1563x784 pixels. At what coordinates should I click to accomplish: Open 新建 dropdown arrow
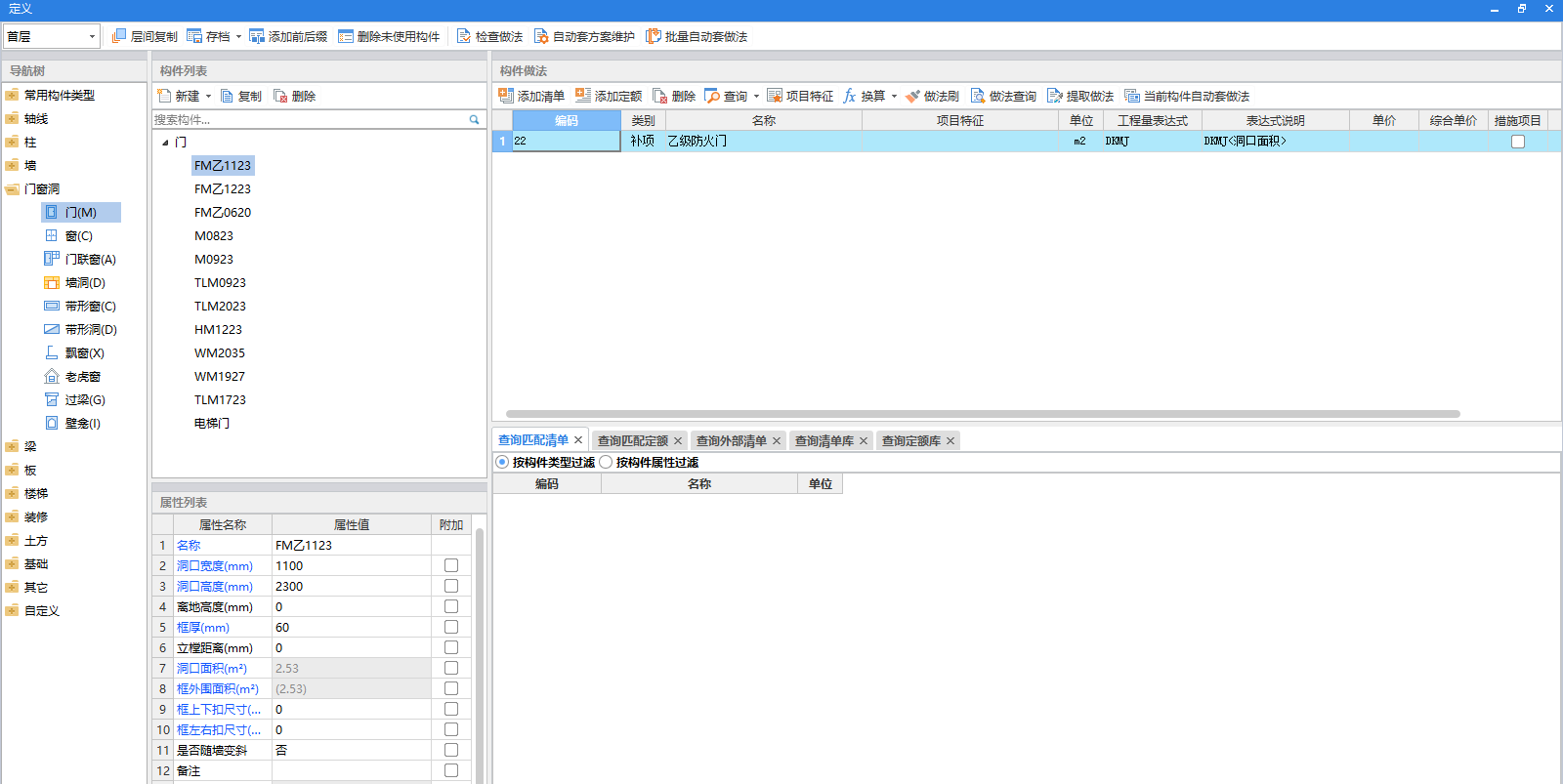208,97
